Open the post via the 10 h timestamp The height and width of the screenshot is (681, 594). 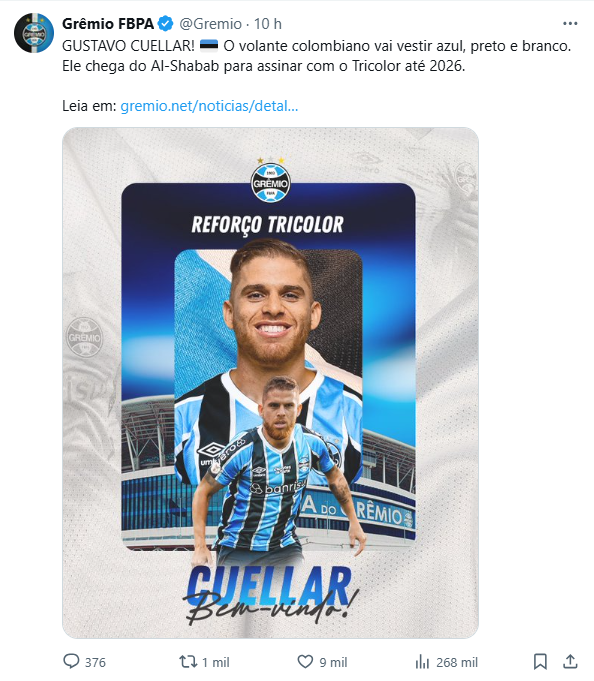(x=267, y=24)
